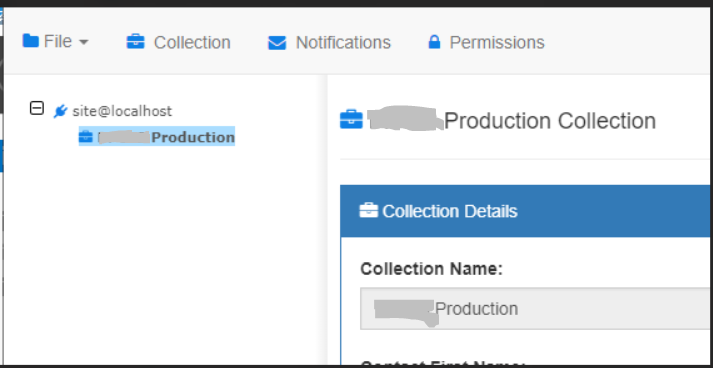The height and width of the screenshot is (368, 713).
Task: Click the blue folder icon beside File
Action: pos(30,41)
